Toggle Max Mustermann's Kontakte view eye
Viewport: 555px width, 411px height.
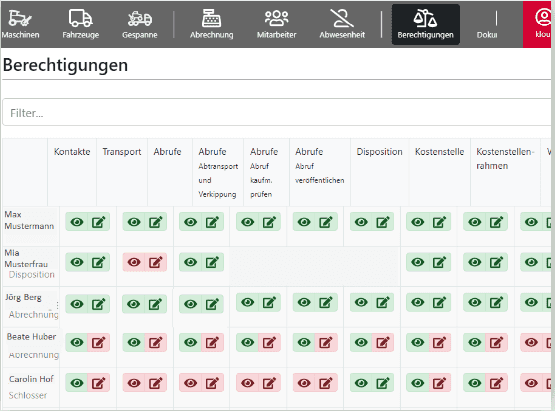coord(77,222)
